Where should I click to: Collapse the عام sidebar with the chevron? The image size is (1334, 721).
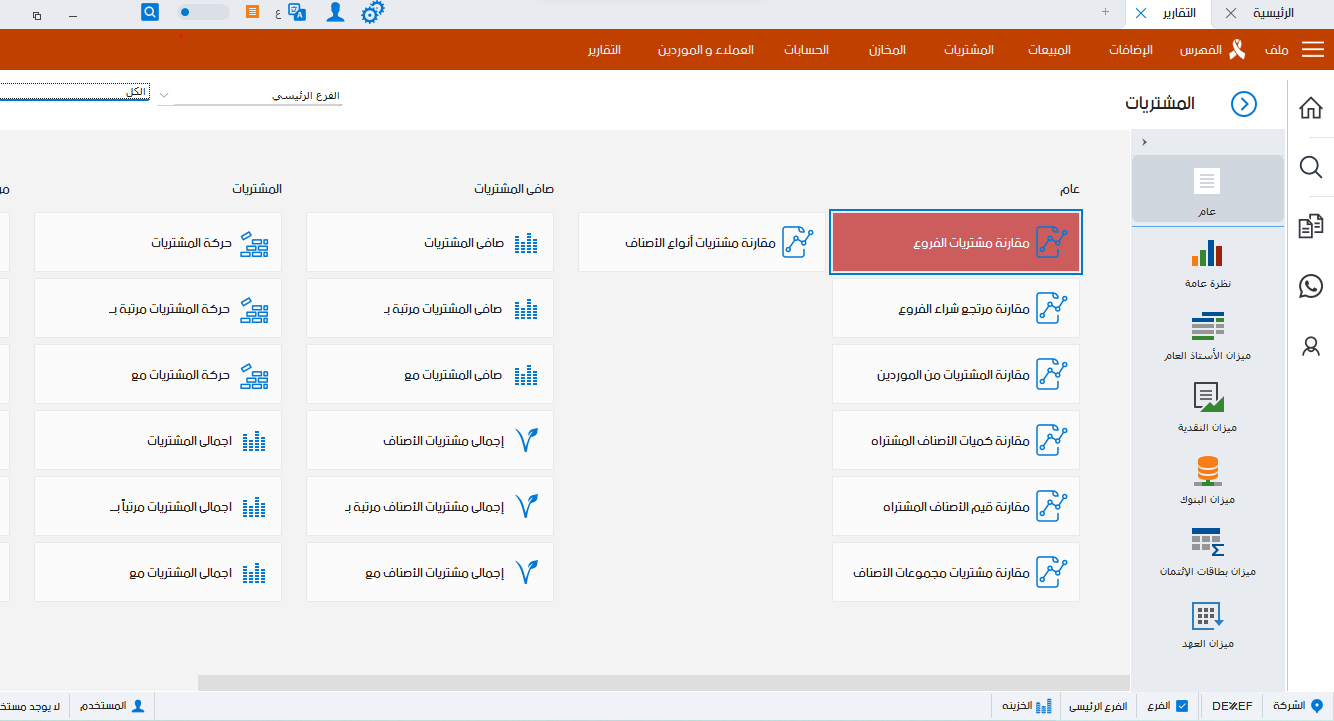pos(1143,141)
